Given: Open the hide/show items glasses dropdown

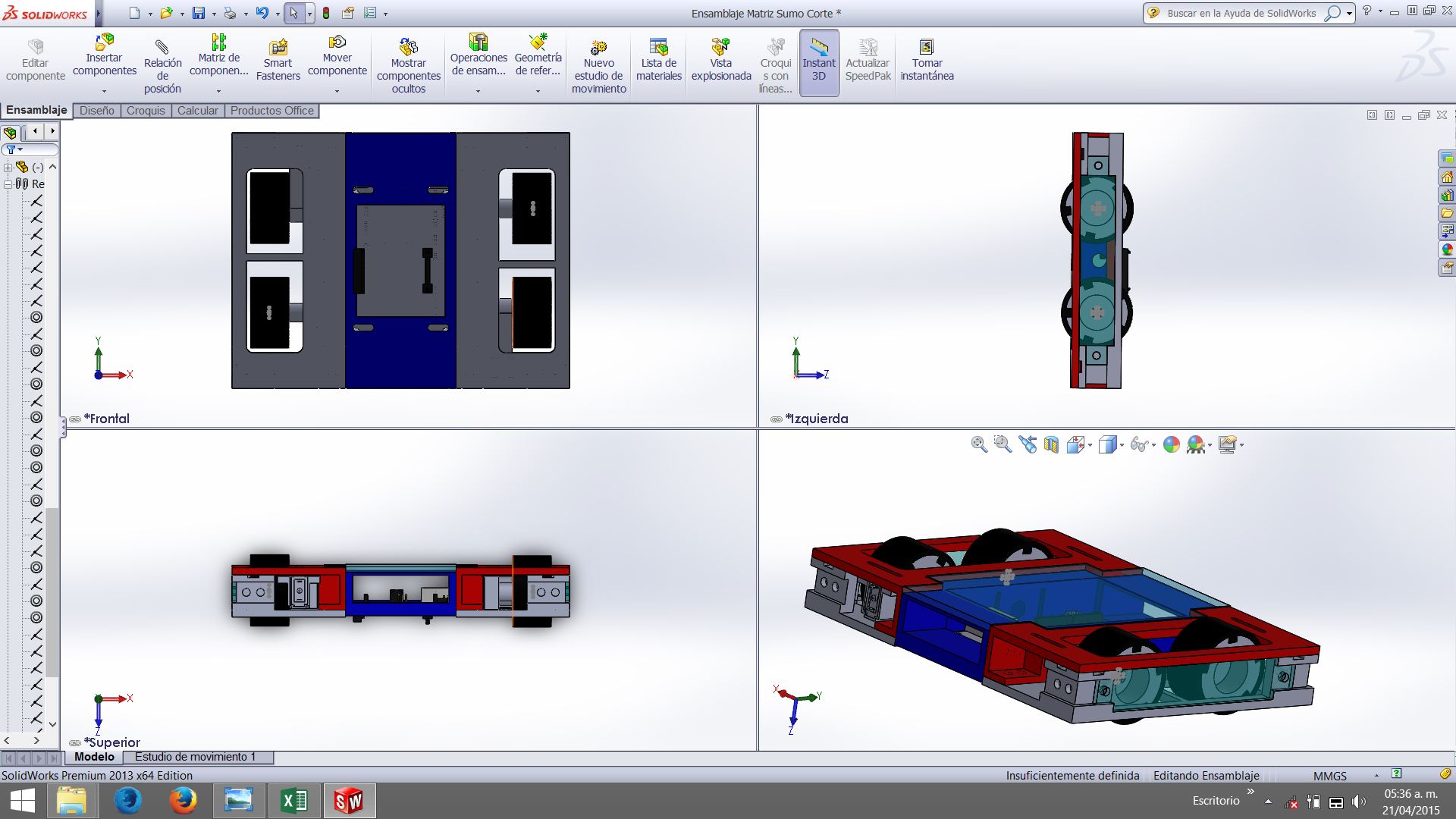Looking at the screenshot, I should point(1153,445).
